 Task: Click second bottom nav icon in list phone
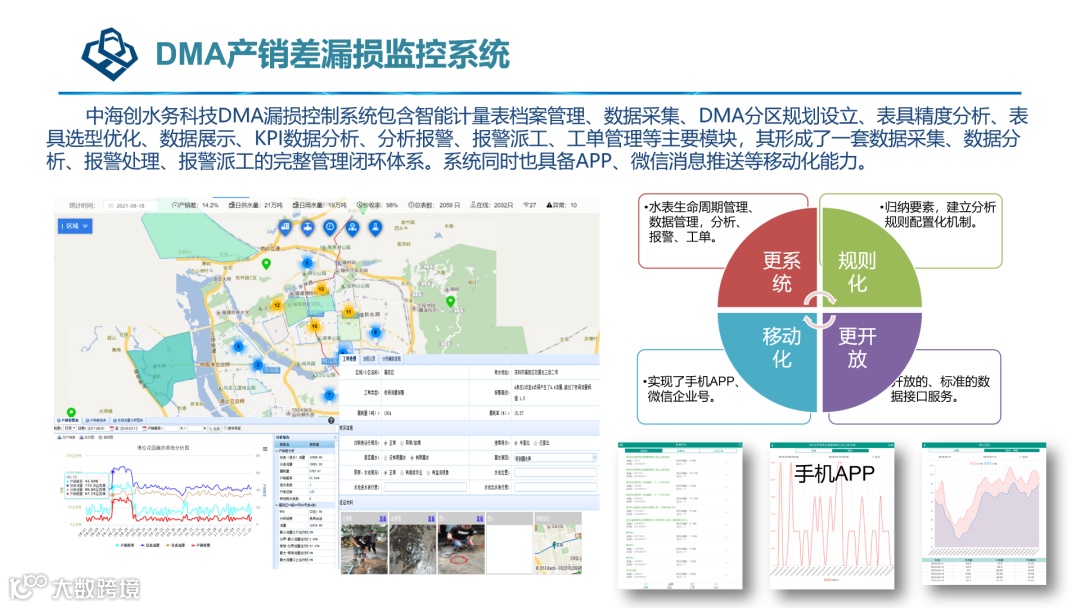[x=669, y=586]
